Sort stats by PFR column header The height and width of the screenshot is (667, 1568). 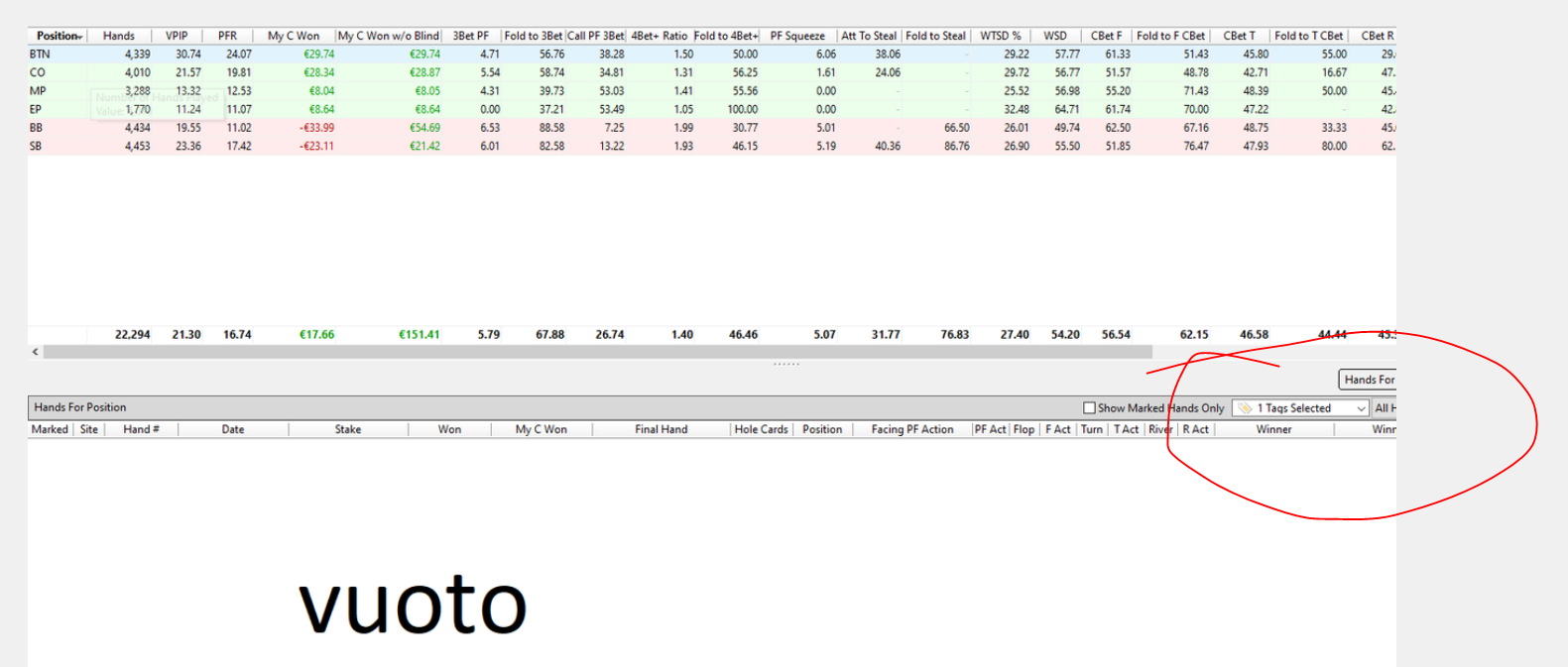tap(227, 36)
